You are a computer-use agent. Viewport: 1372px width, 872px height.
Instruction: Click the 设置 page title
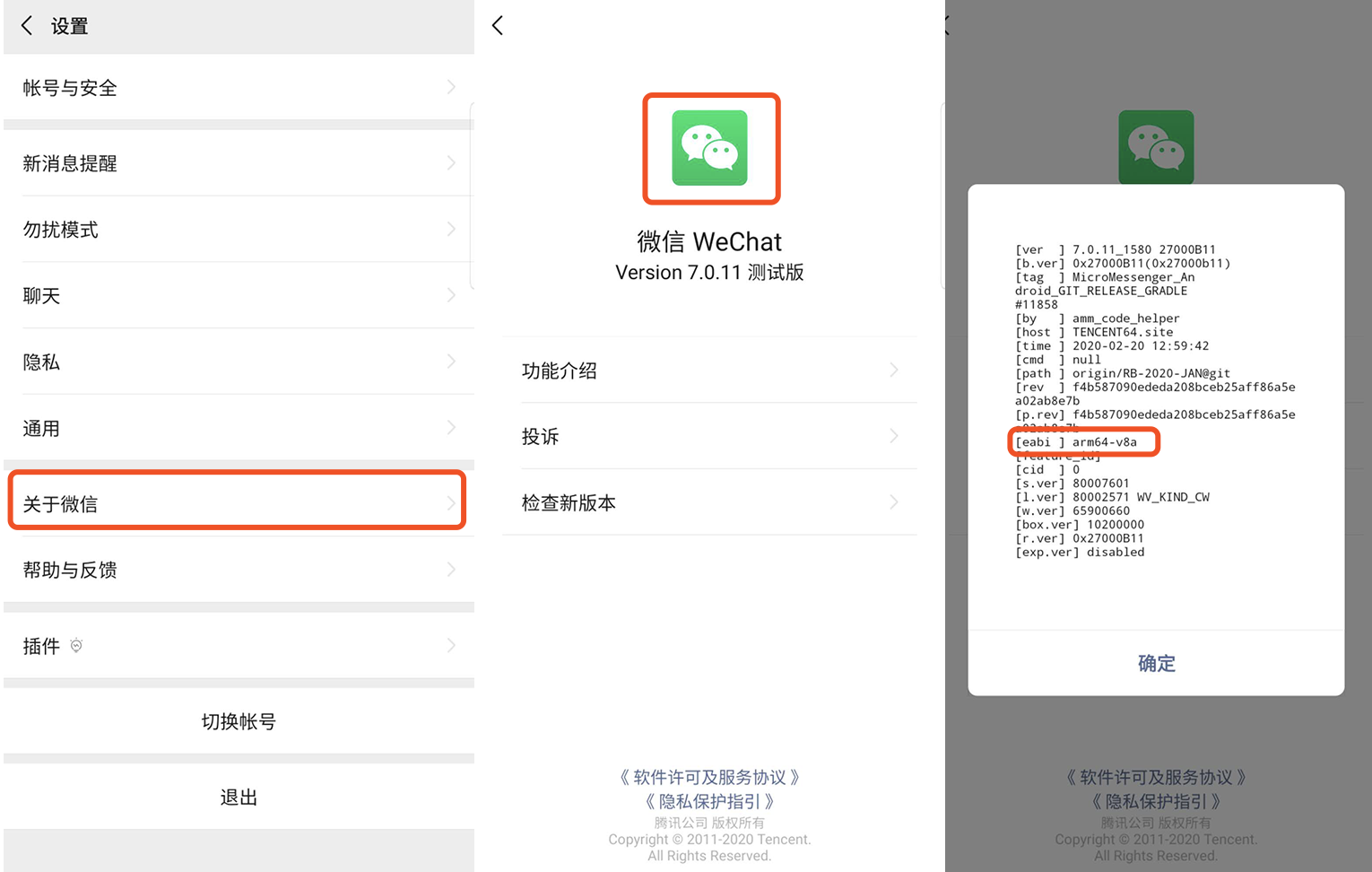tap(70, 26)
